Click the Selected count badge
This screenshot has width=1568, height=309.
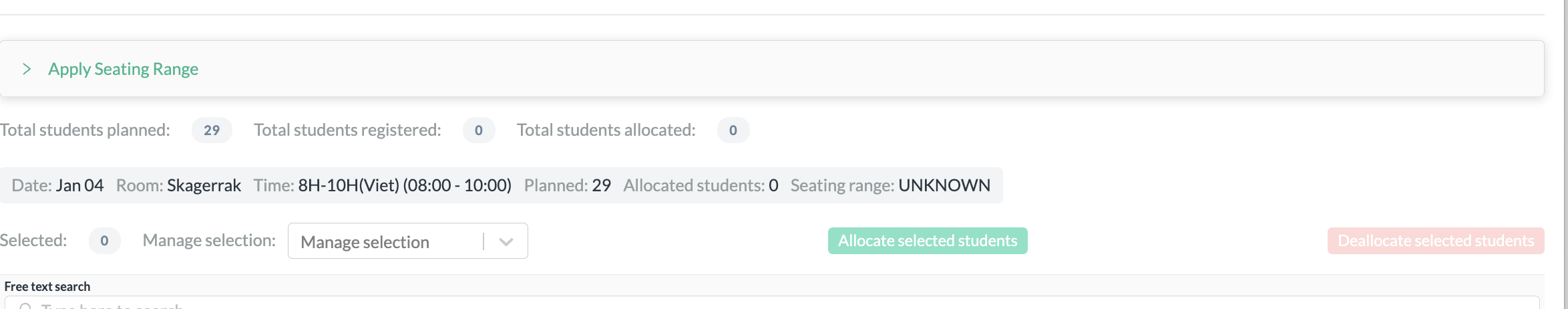pyautogui.click(x=104, y=241)
